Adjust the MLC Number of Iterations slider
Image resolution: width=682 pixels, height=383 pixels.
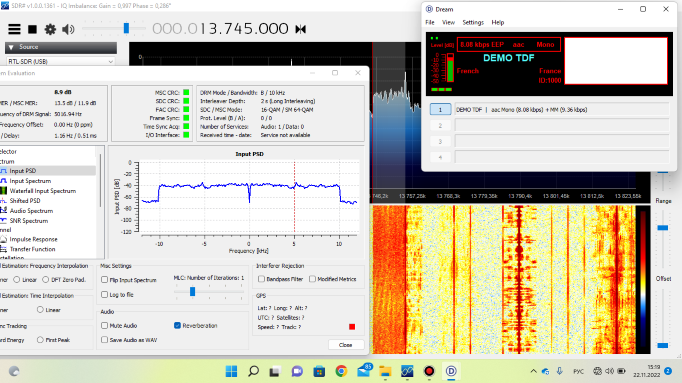(x=192, y=292)
